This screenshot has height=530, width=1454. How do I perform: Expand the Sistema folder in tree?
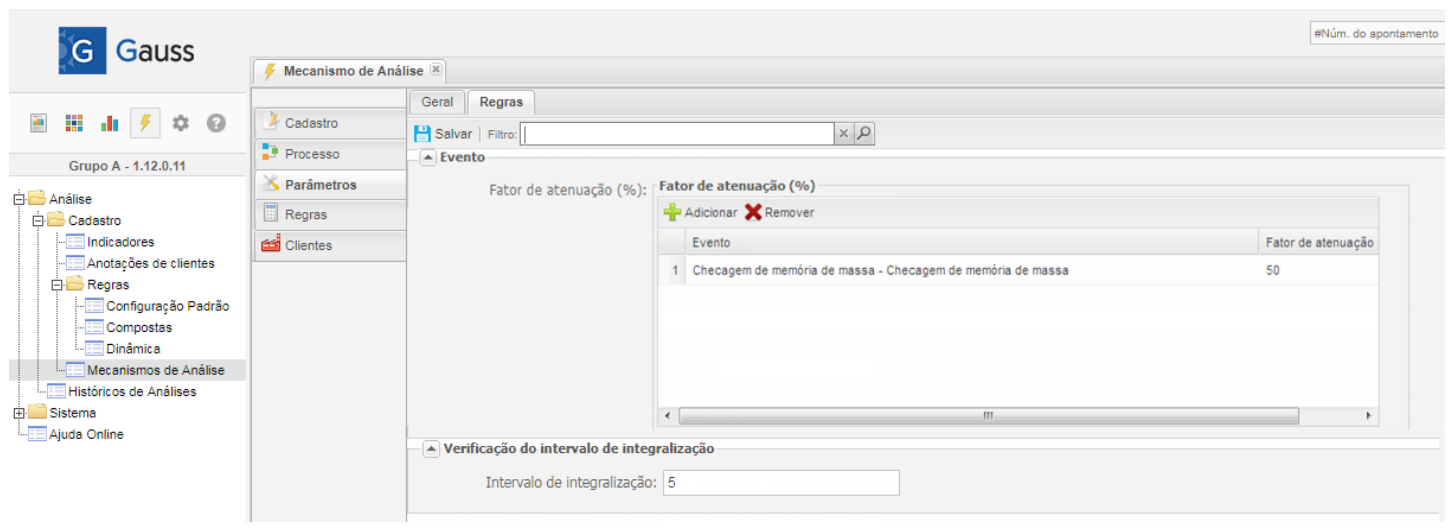pyautogui.click(x=19, y=413)
